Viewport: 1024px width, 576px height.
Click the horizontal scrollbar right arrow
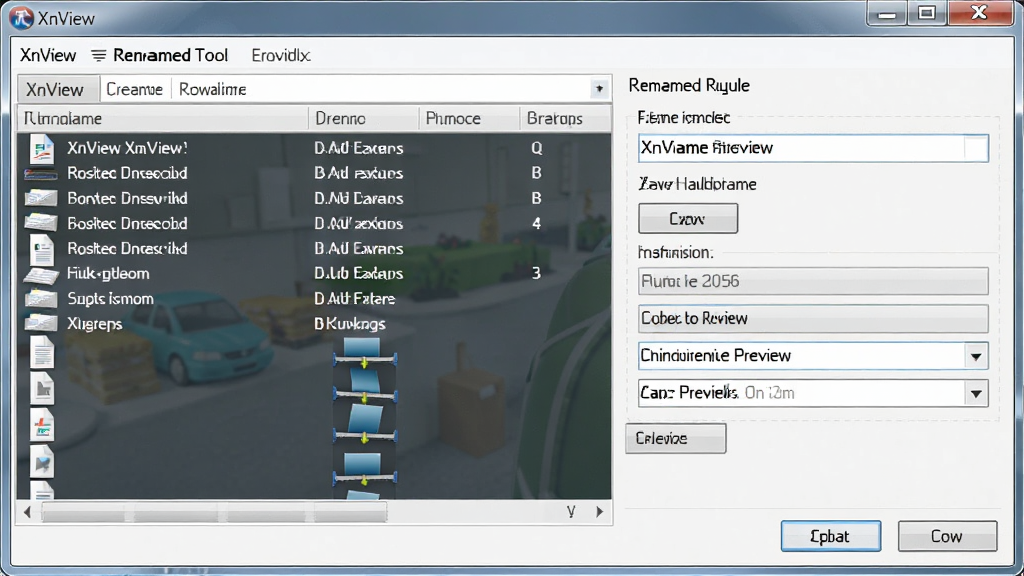coord(599,512)
